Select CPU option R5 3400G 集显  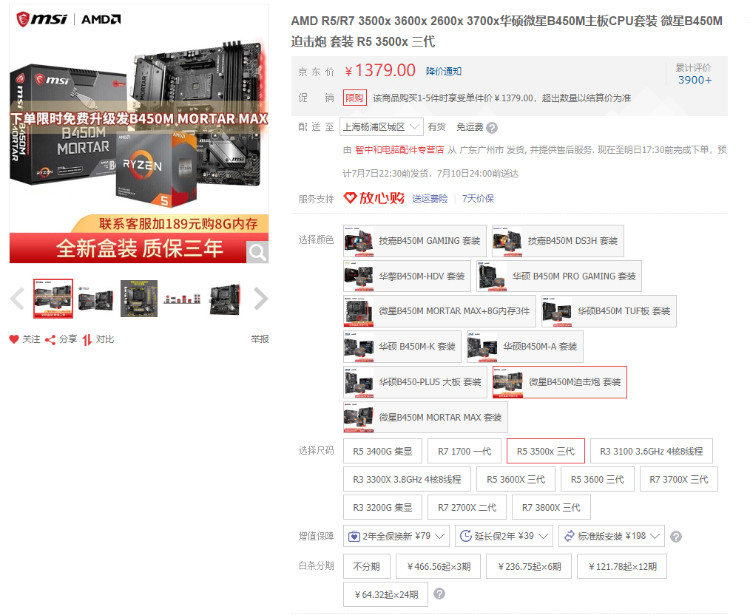[383, 451]
